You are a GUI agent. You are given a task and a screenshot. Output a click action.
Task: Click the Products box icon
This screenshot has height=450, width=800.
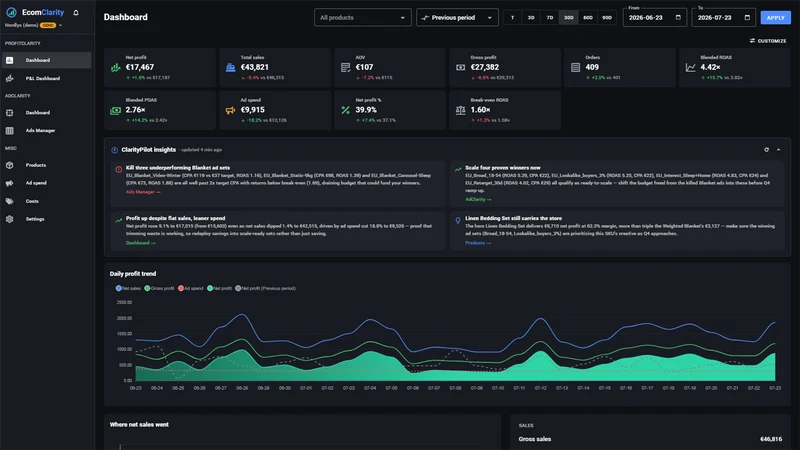(x=10, y=165)
